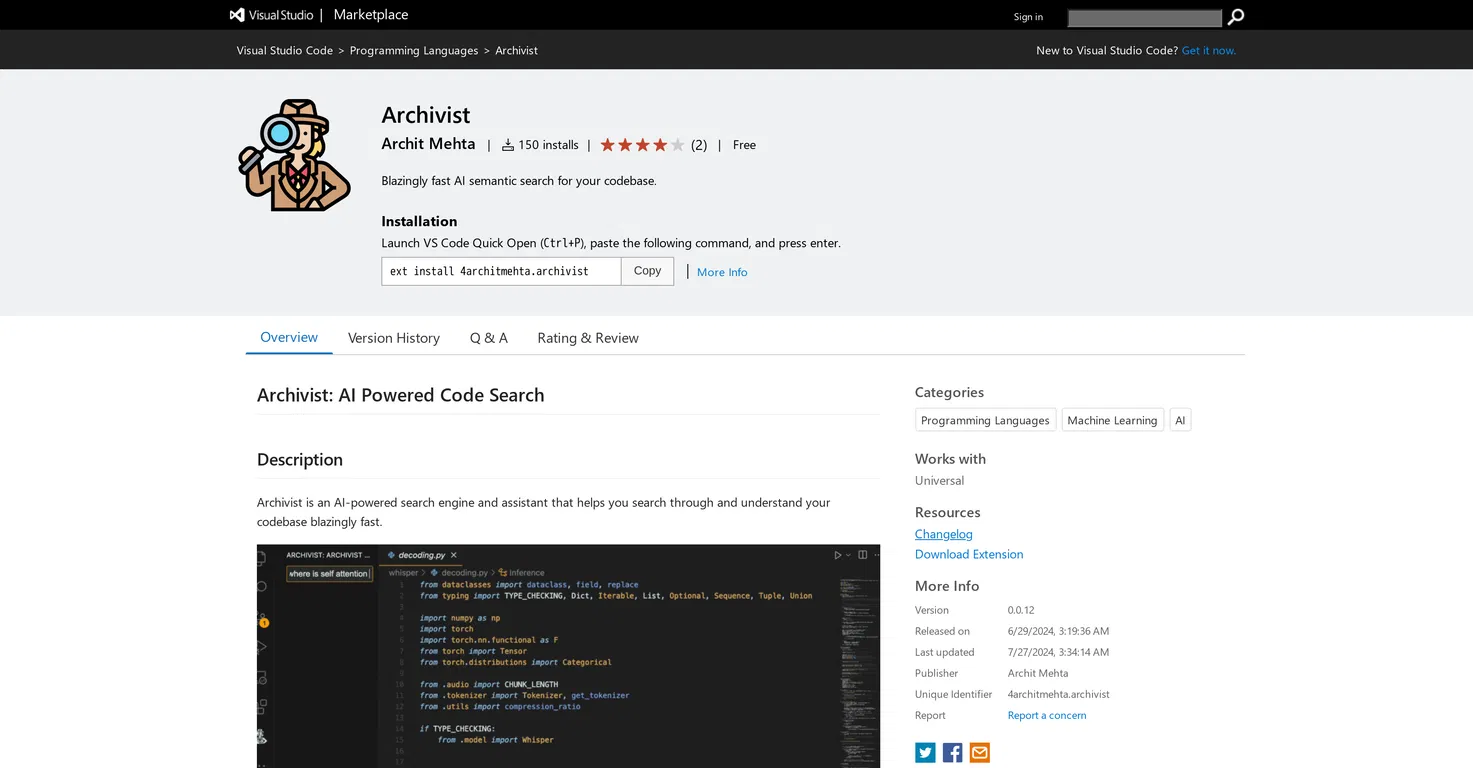
Task: Click run dropdown chevron in preview screenshot
Action: click(848, 555)
